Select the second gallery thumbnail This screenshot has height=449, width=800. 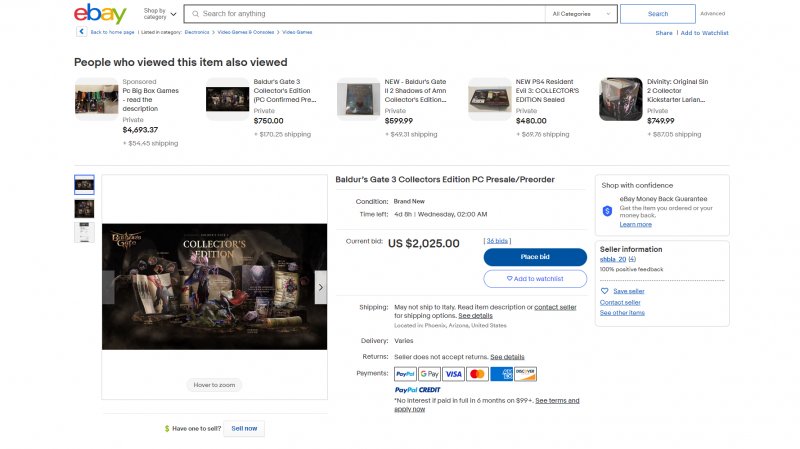(x=84, y=209)
